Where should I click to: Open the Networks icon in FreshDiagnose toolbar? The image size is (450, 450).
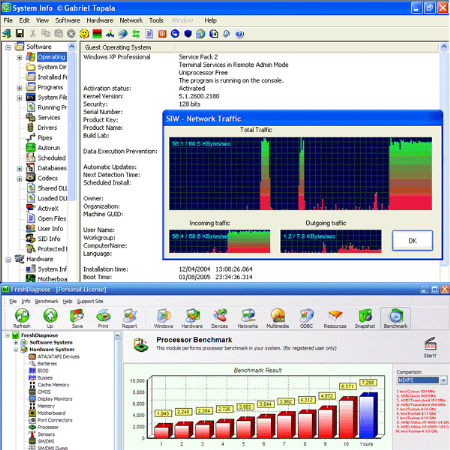(x=248, y=318)
